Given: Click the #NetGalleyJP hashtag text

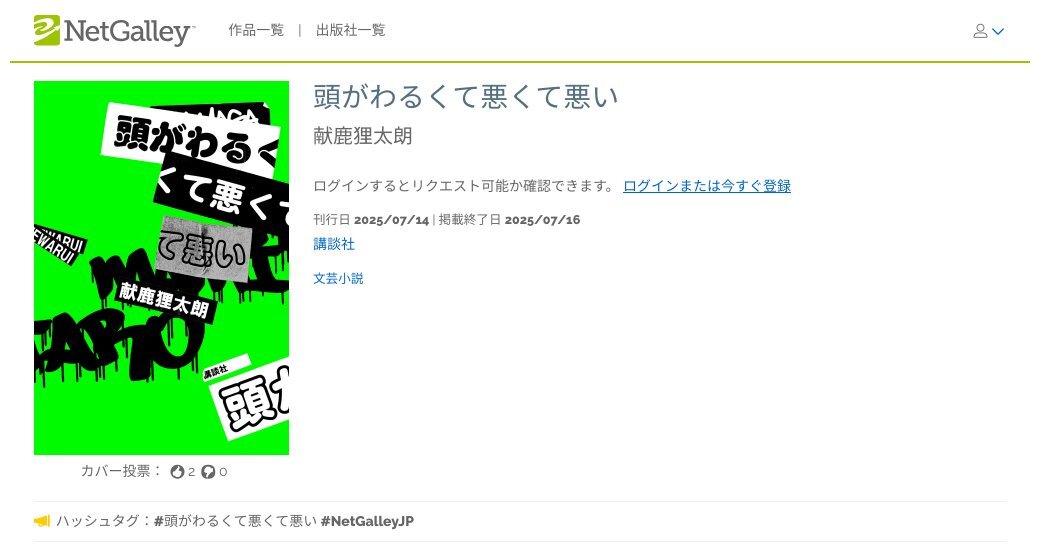Looking at the screenshot, I should [367, 521].
